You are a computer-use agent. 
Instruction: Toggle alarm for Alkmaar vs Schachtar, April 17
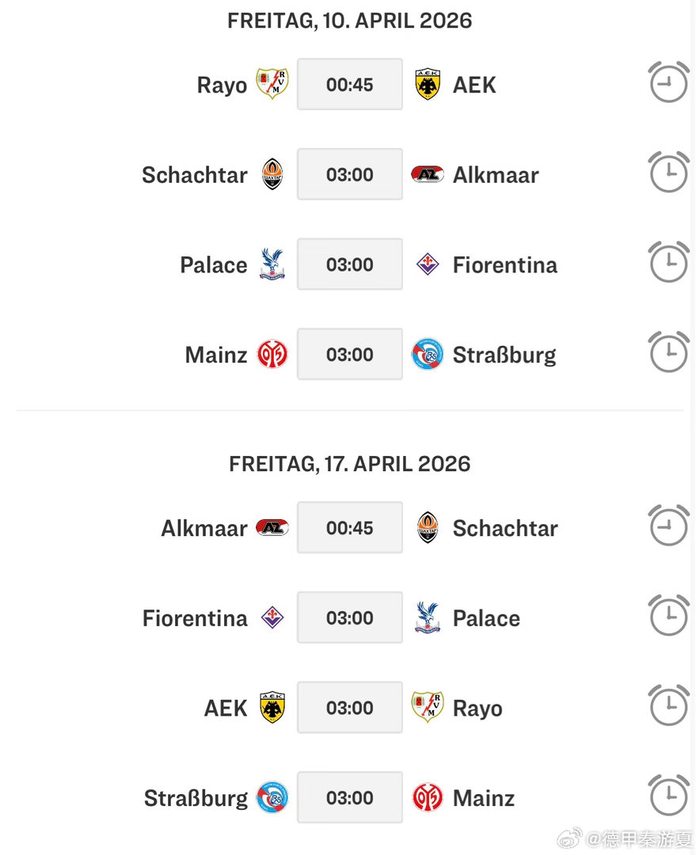coord(668,526)
